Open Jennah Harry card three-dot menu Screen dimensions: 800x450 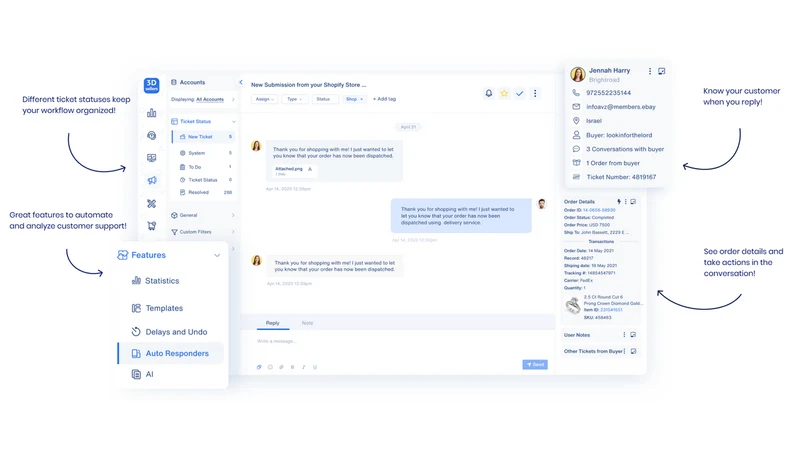[649, 71]
